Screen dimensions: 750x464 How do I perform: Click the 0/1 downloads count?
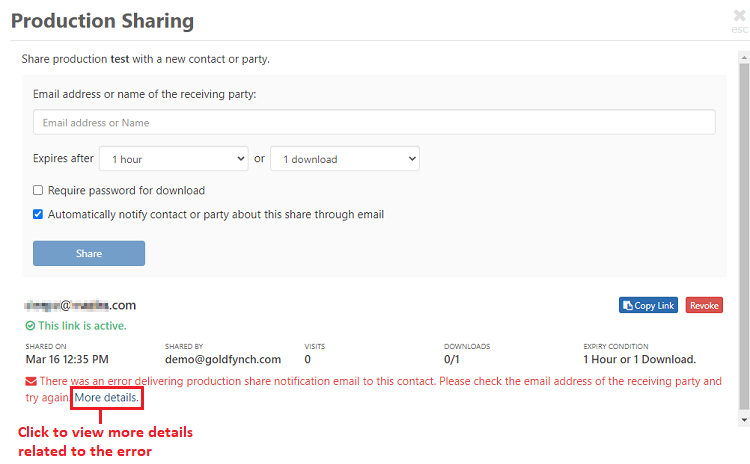pyautogui.click(x=452, y=359)
